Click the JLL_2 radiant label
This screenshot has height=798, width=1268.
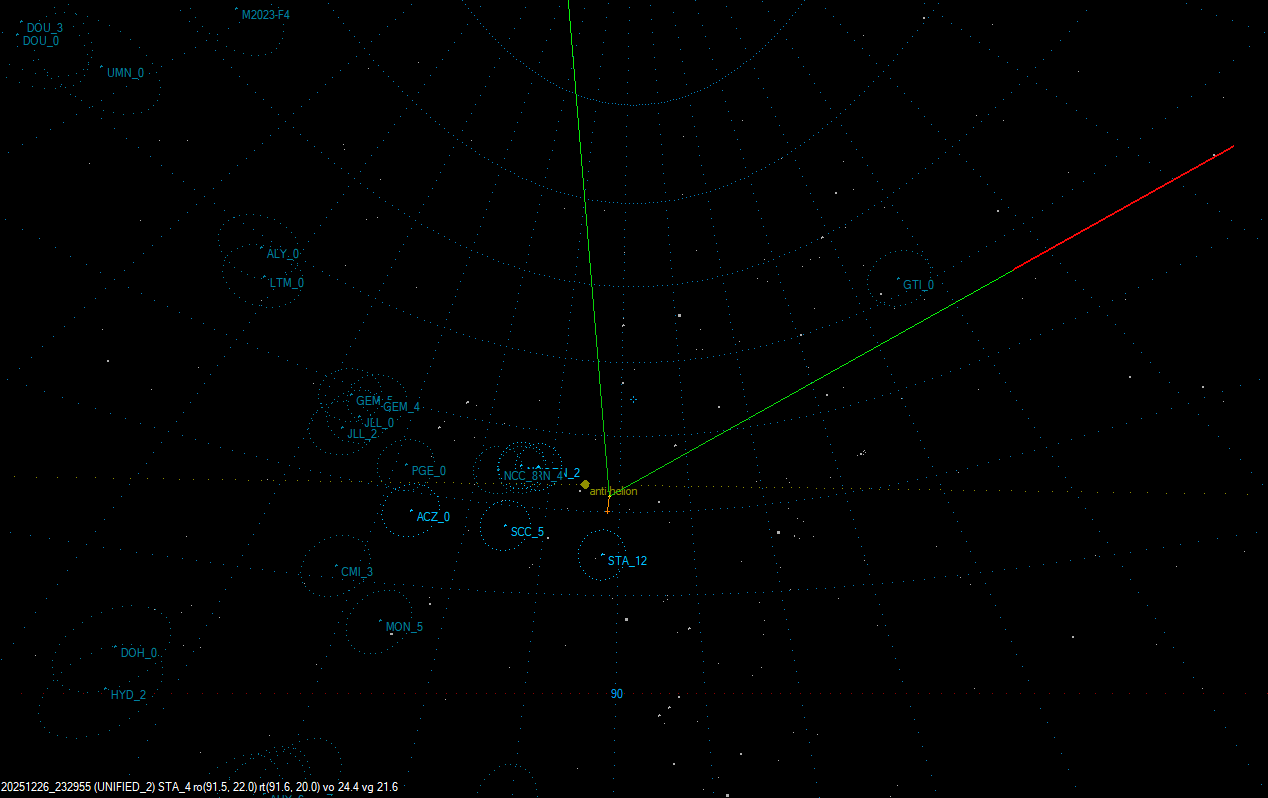point(362,434)
